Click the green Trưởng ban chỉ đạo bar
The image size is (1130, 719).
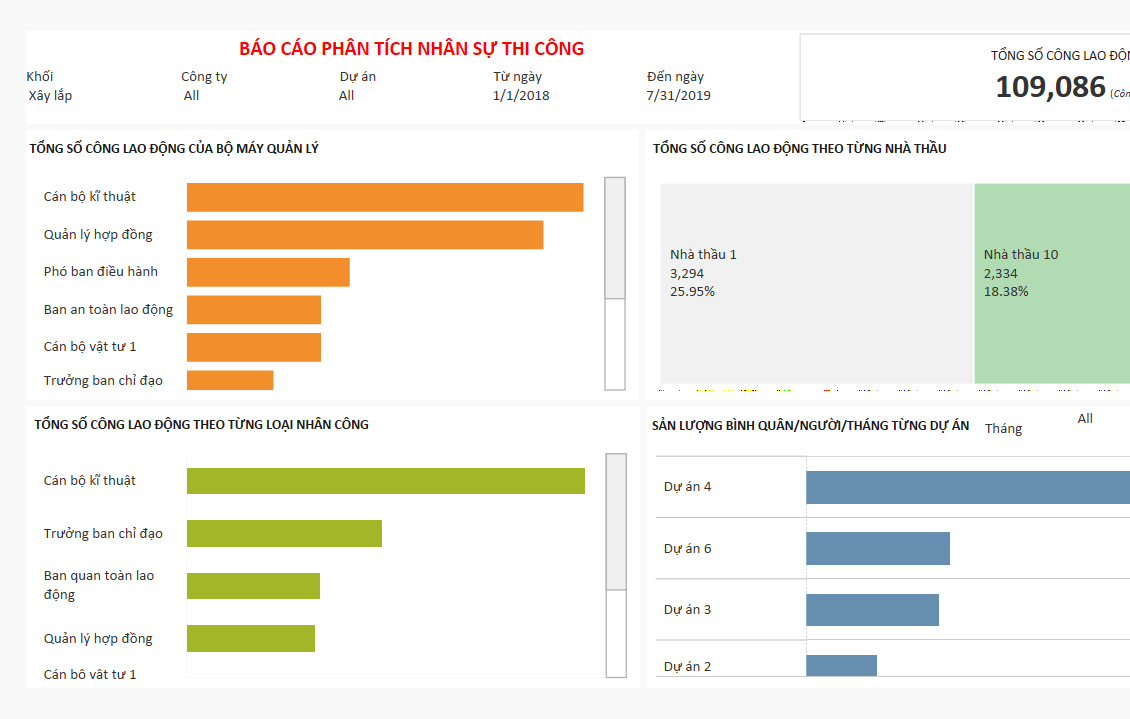[x=284, y=534]
